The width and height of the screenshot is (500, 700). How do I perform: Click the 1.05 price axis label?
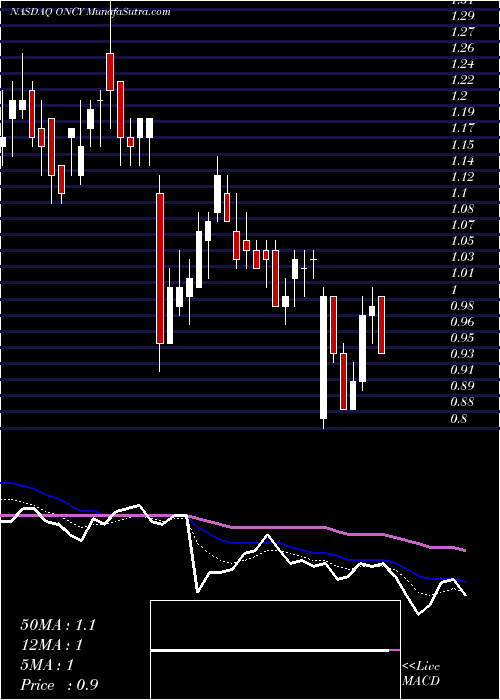(462, 241)
